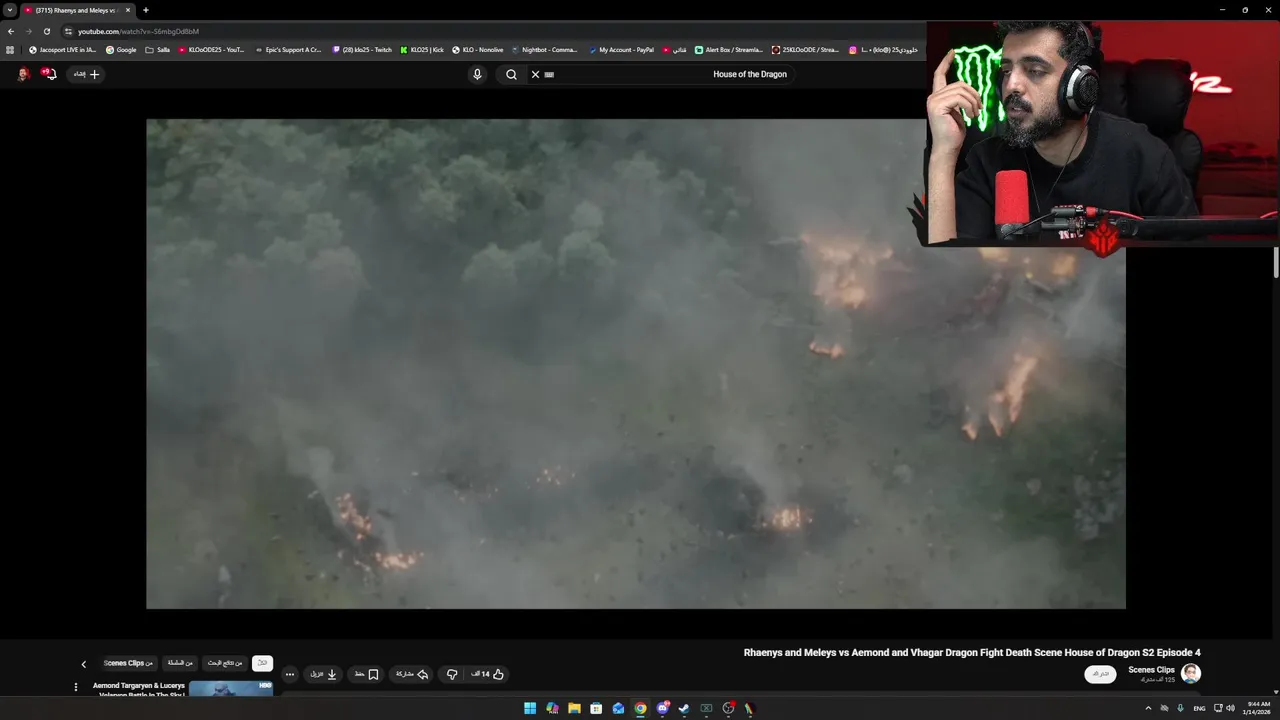Open the Google bookmark
Image resolution: width=1280 pixels, height=720 pixels.
click(x=121, y=50)
